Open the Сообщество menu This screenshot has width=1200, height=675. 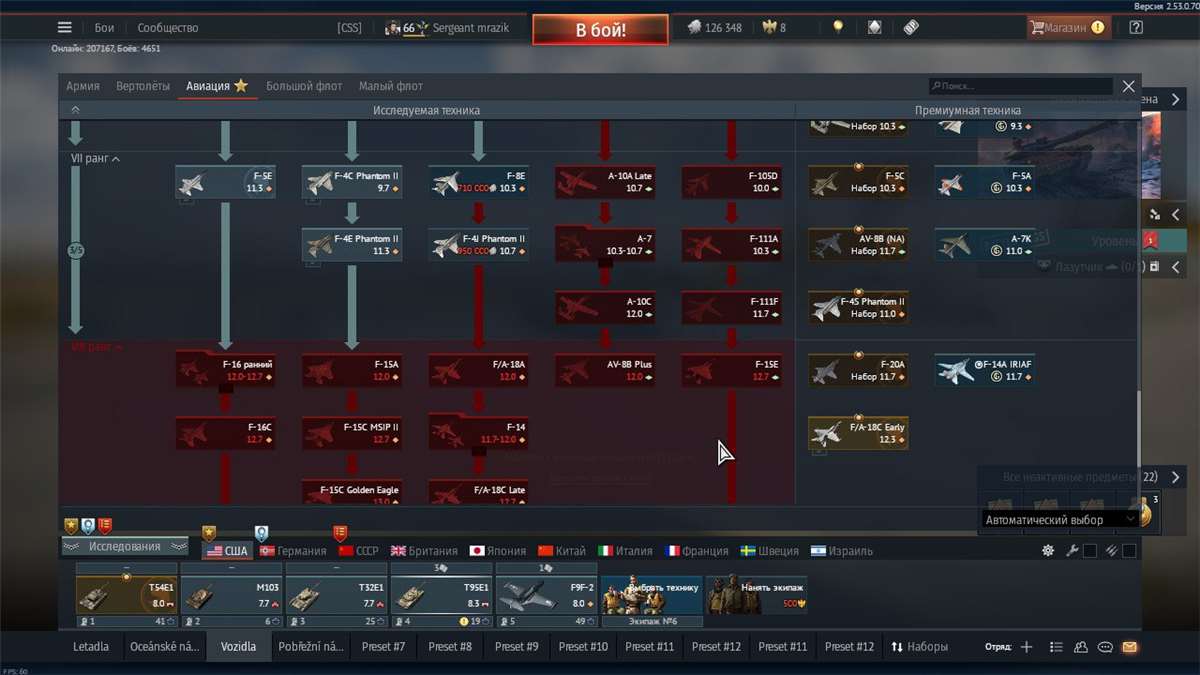pyautogui.click(x=167, y=27)
